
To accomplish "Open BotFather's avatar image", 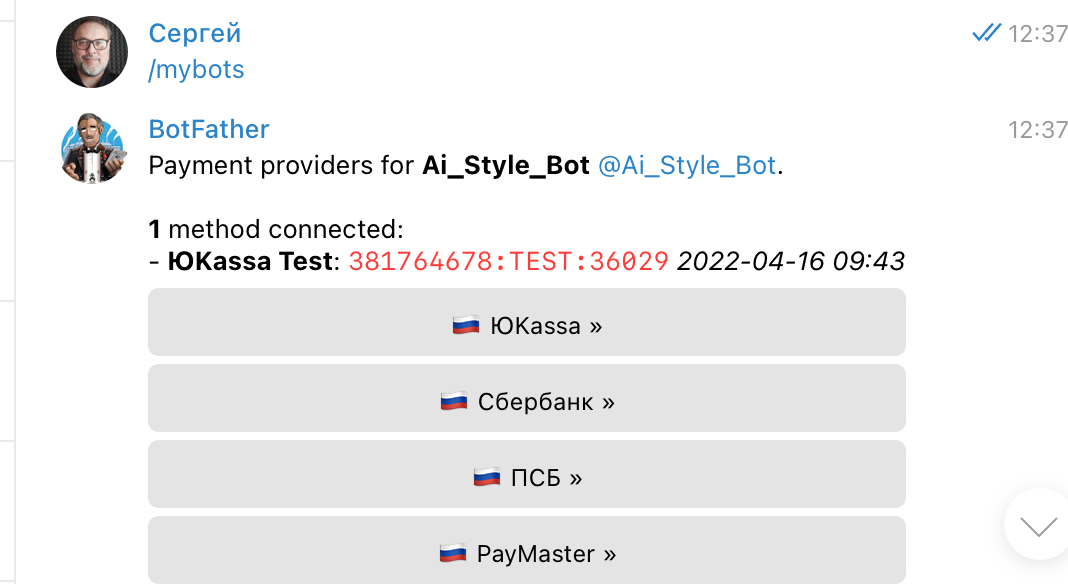I will click(91, 147).
